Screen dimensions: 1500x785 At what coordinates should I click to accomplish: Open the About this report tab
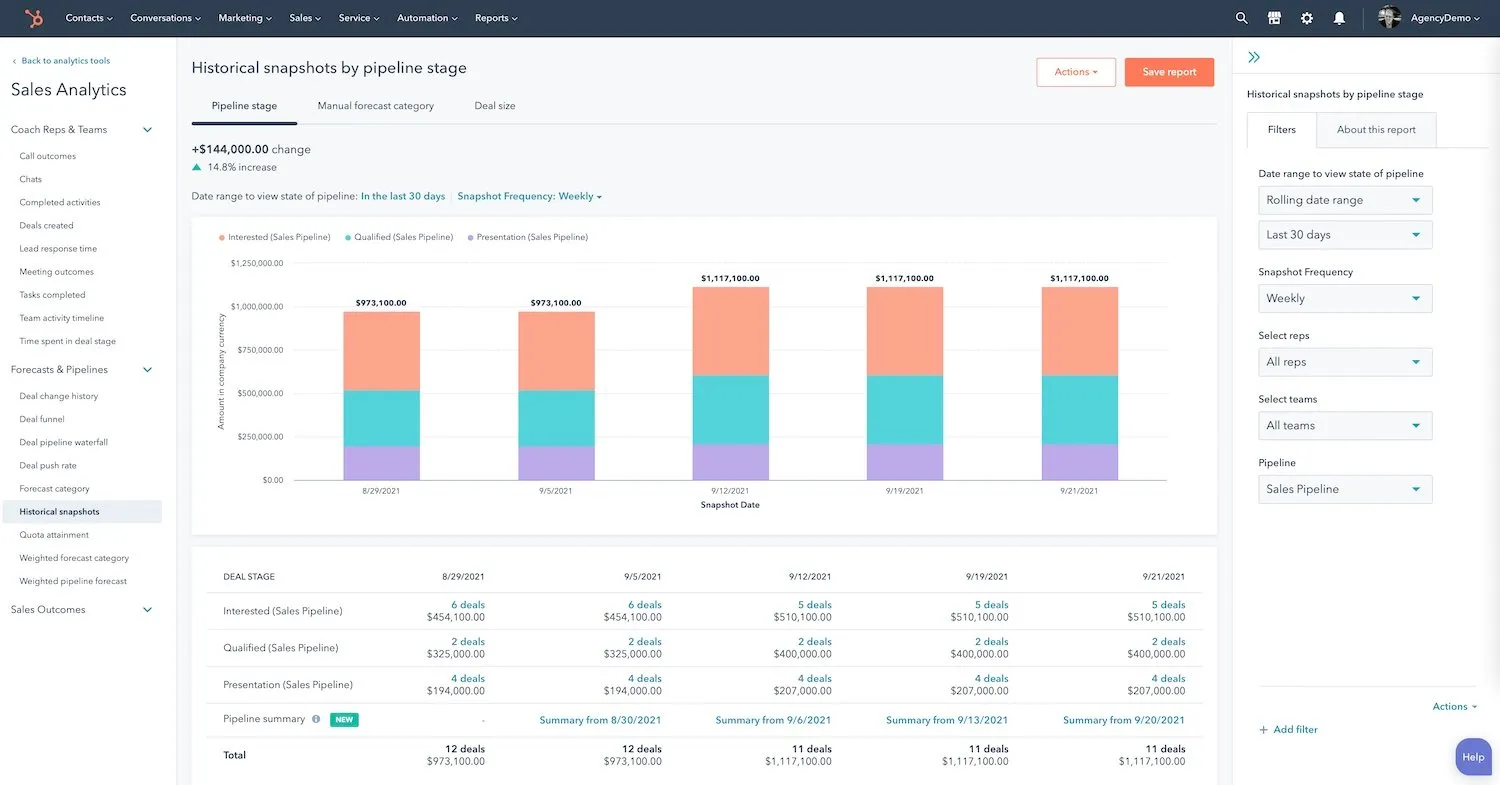tap(1375, 130)
